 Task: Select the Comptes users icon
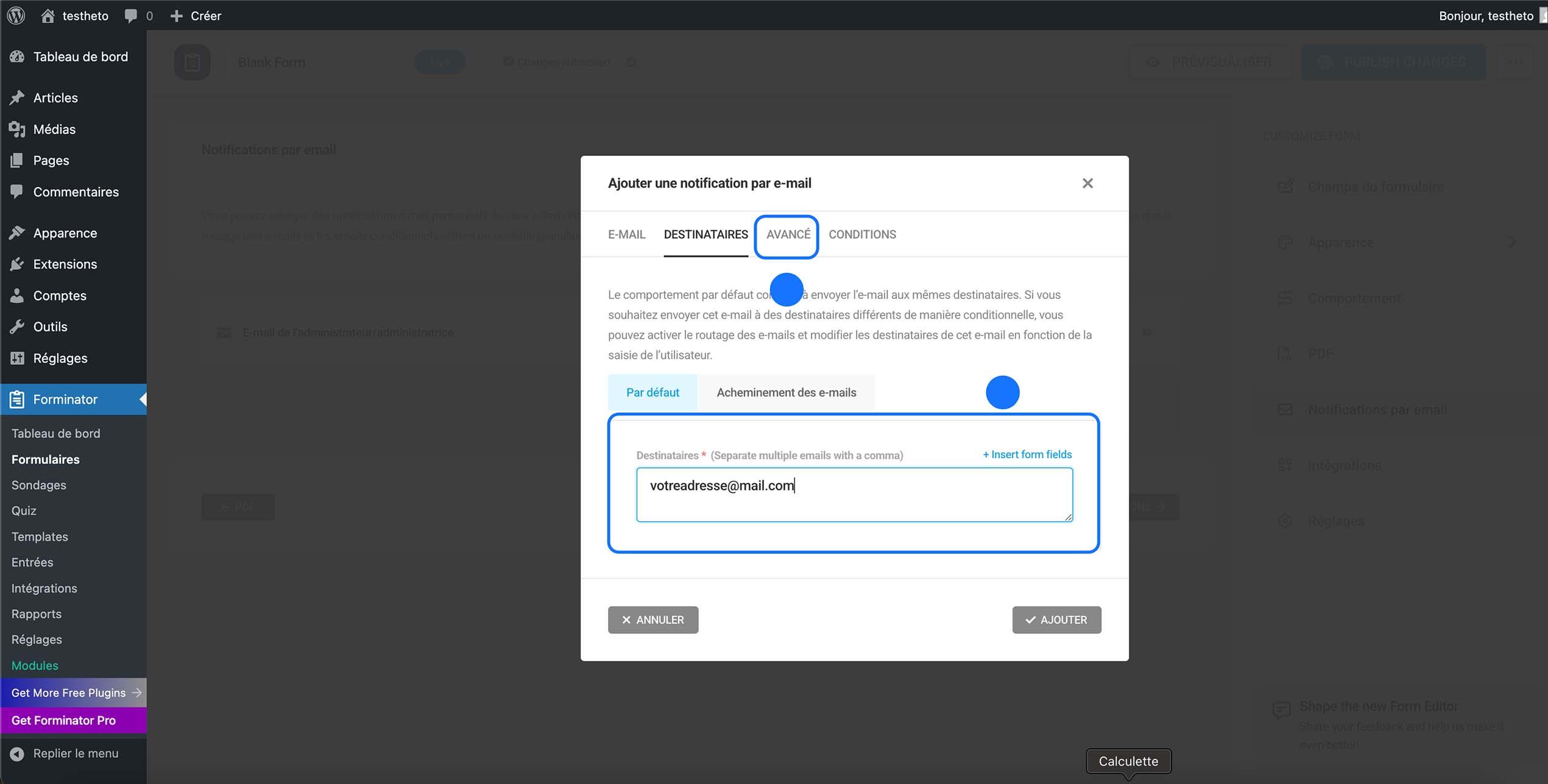pyautogui.click(x=16, y=295)
